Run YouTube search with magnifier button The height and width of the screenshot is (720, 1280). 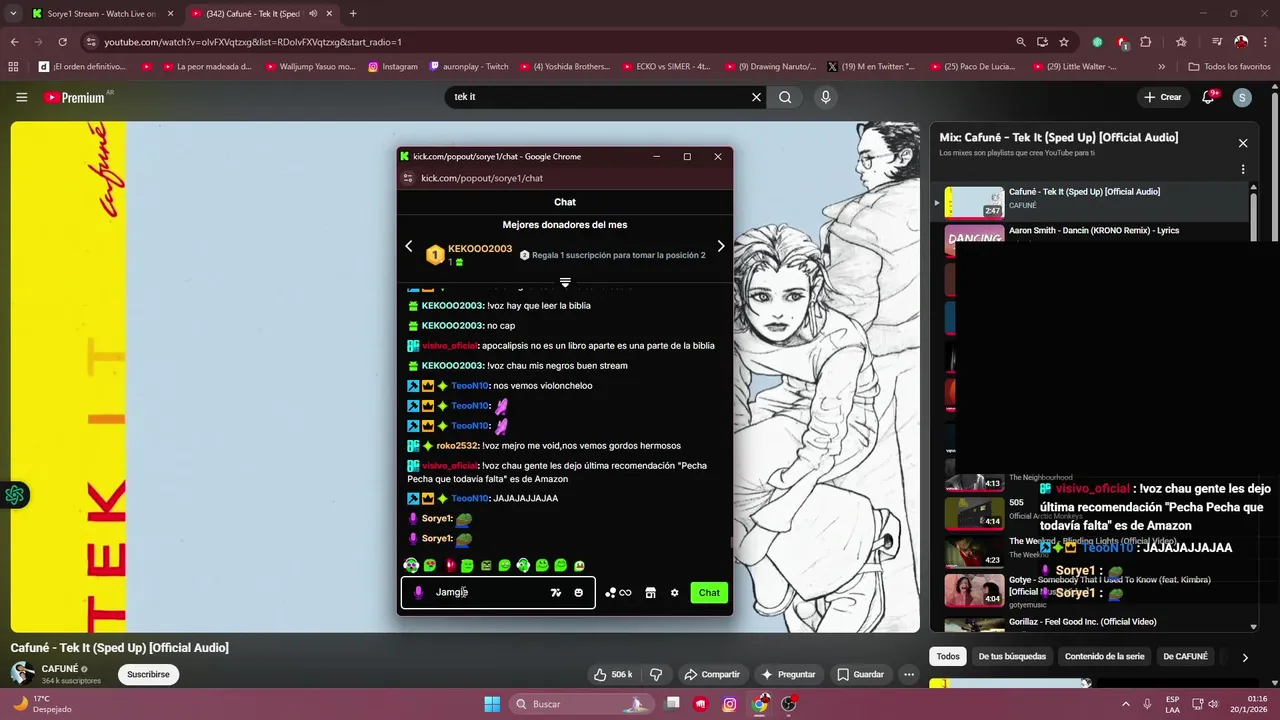pos(785,97)
